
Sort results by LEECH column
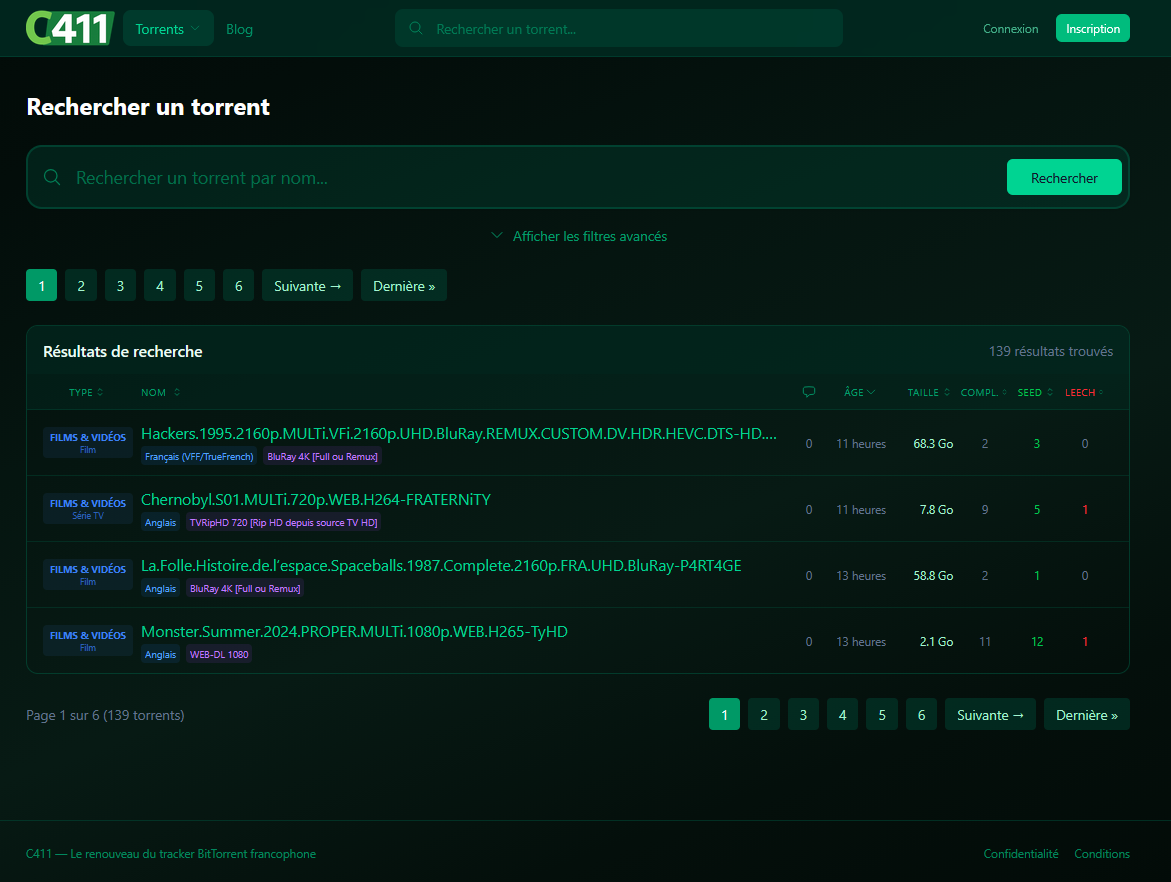[x=1084, y=392]
